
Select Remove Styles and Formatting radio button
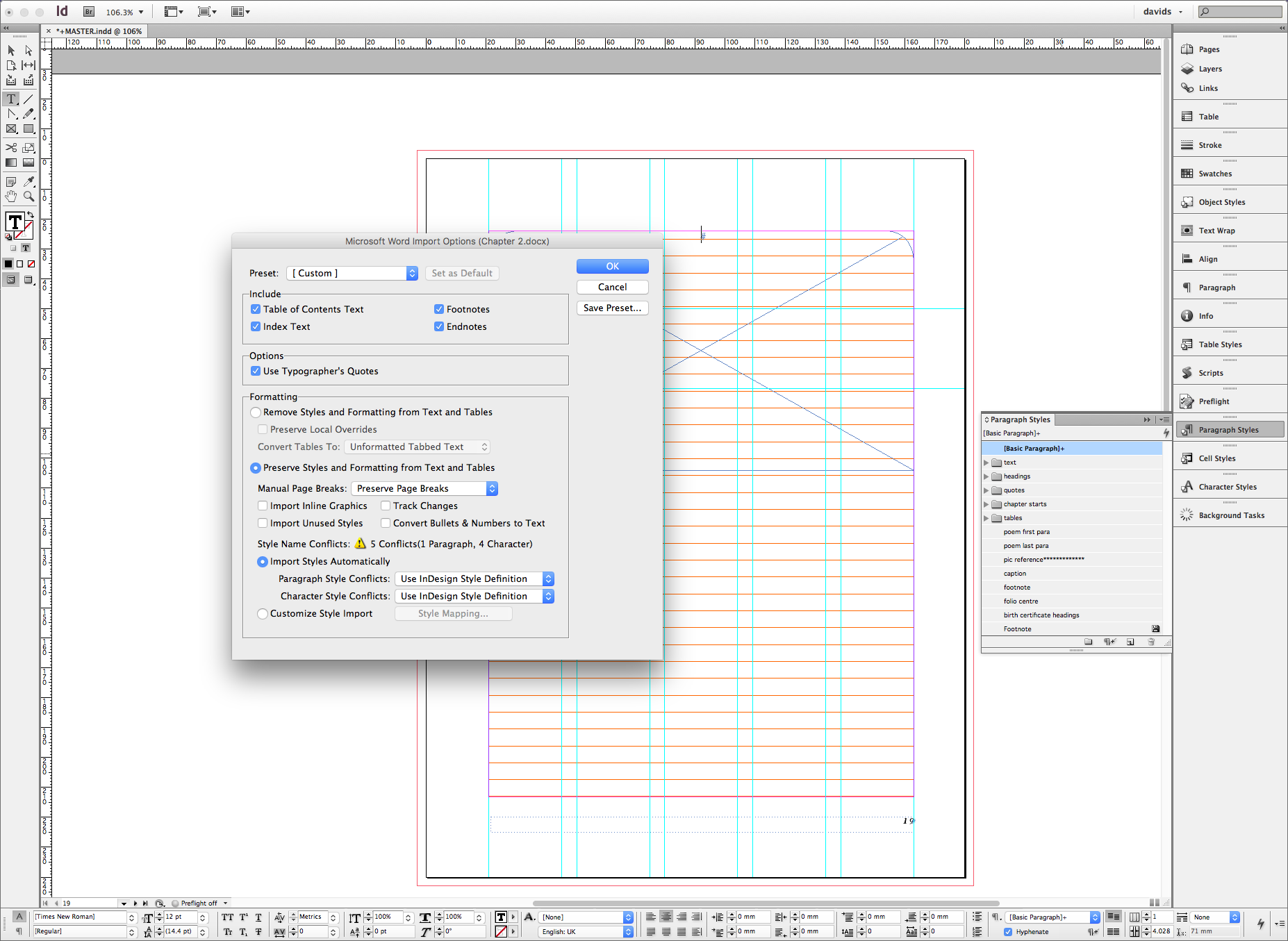pos(256,412)
